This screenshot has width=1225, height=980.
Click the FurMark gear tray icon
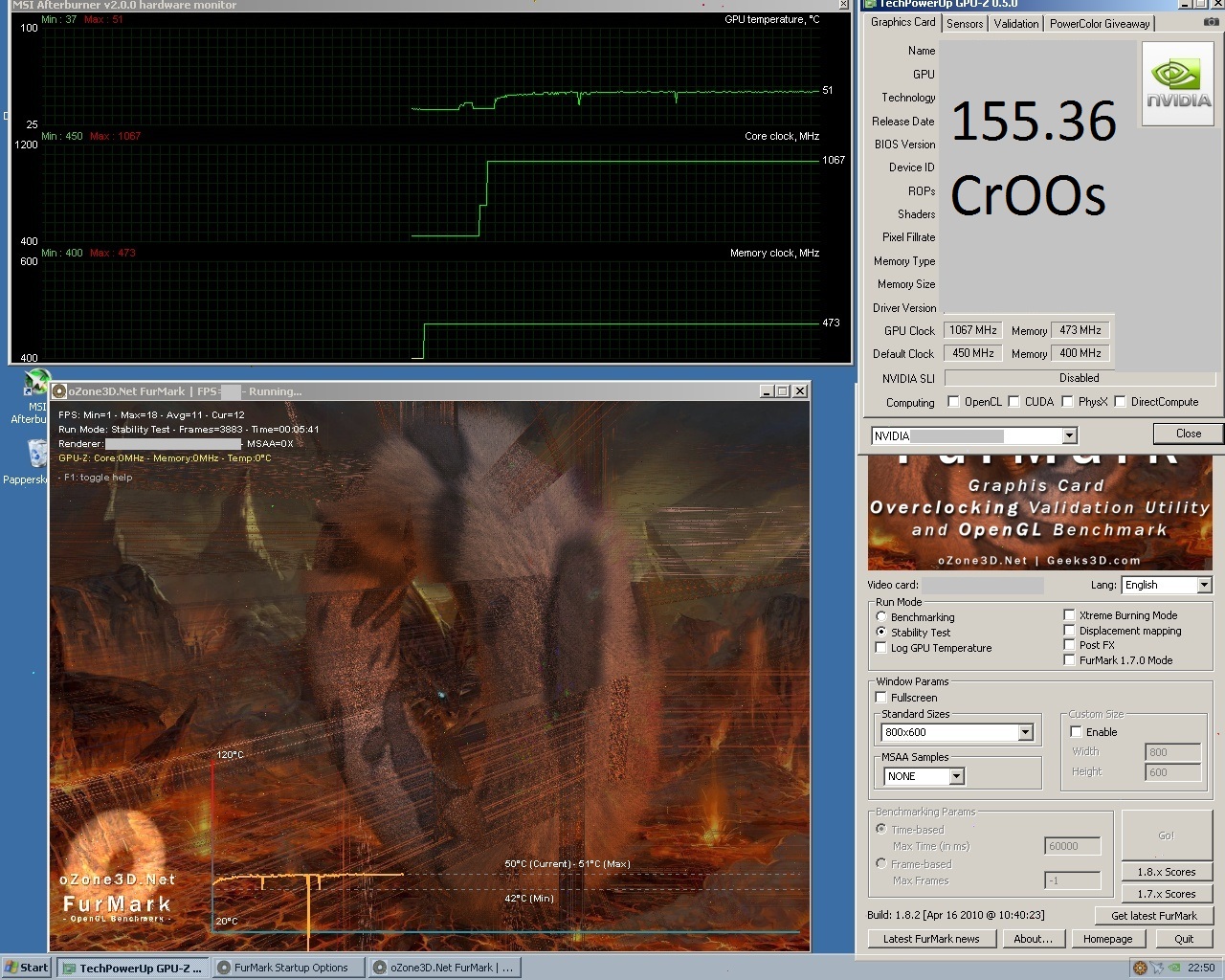(x=1140, y=968)
